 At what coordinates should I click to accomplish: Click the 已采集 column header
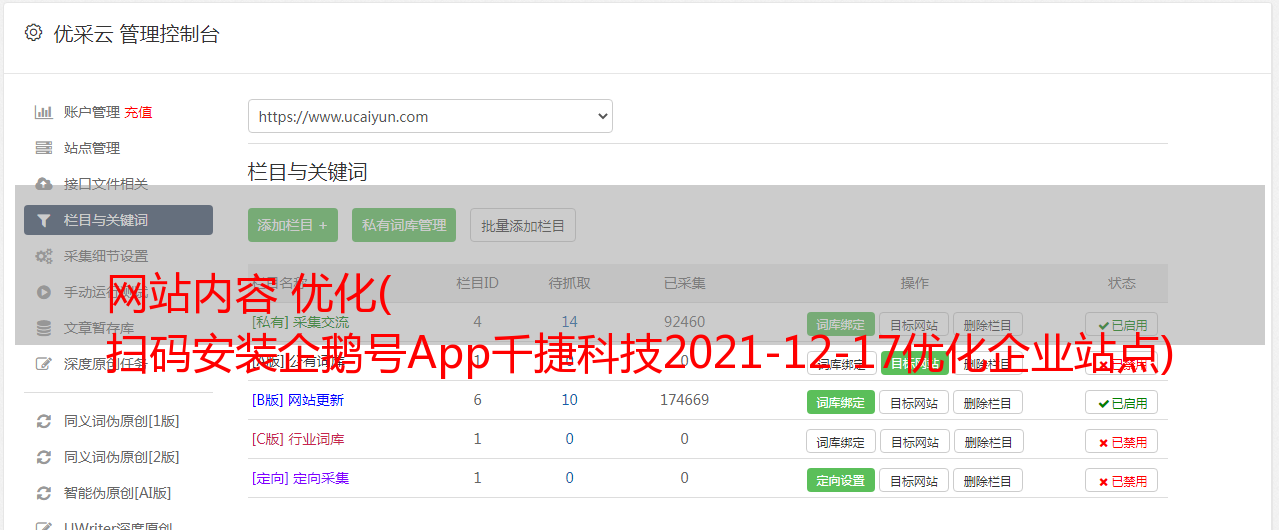685,283
